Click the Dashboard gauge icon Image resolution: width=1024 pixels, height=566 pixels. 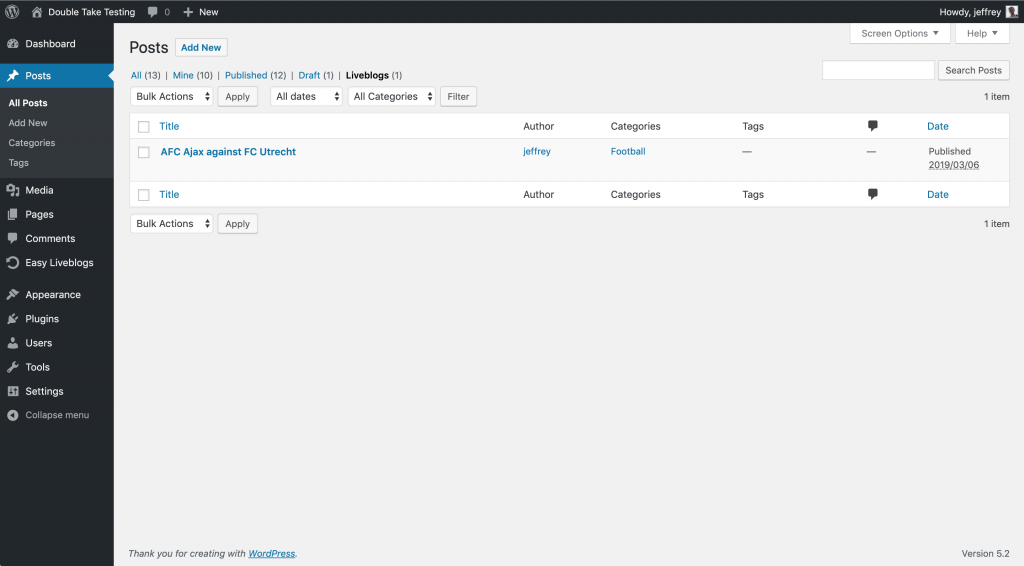[x=12, y=44]
